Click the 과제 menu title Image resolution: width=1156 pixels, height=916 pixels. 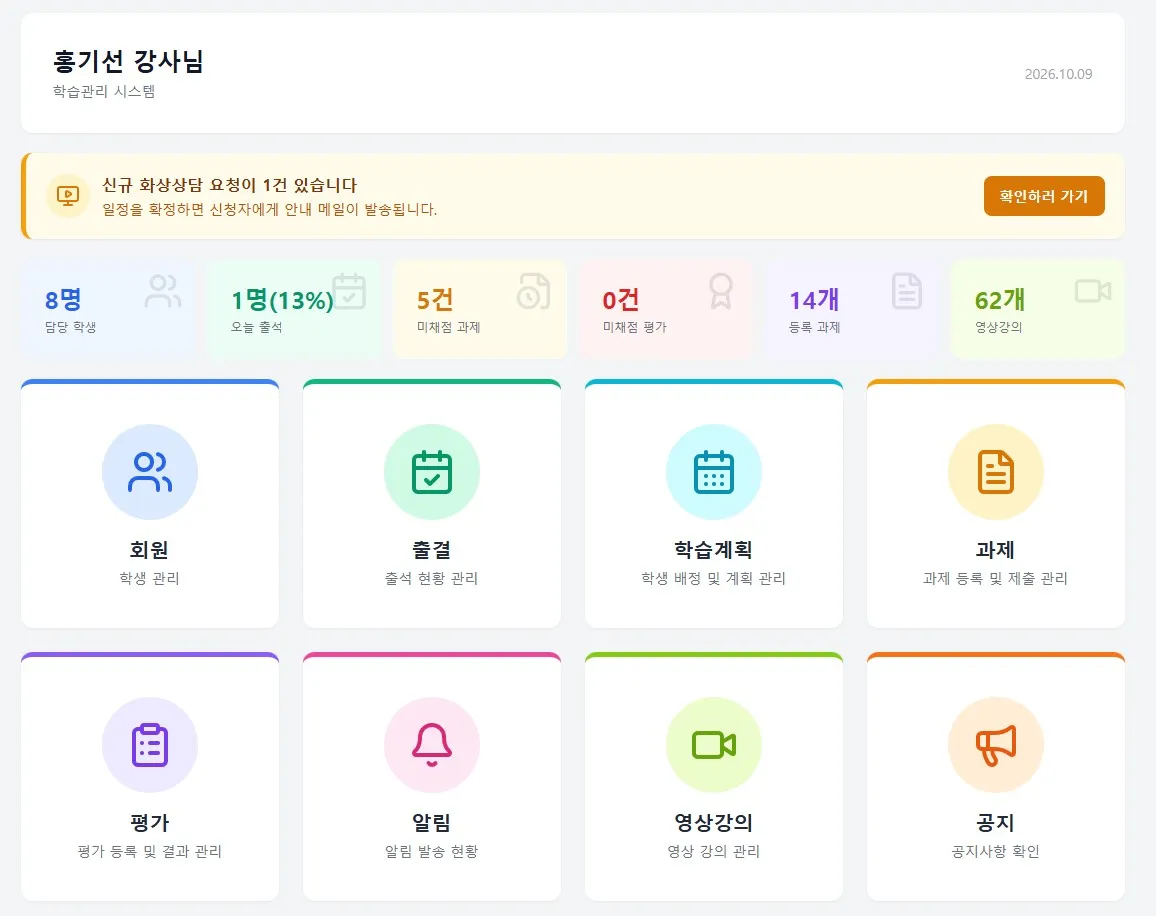click(996, 550)
